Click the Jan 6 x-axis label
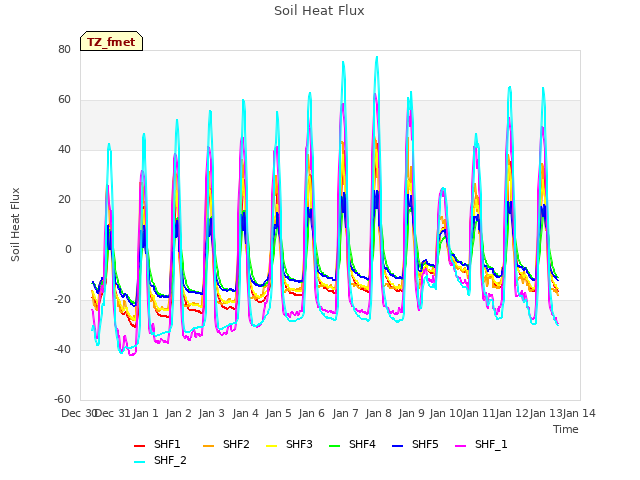The height and width of the screenshot is (480, 640). 312,413
